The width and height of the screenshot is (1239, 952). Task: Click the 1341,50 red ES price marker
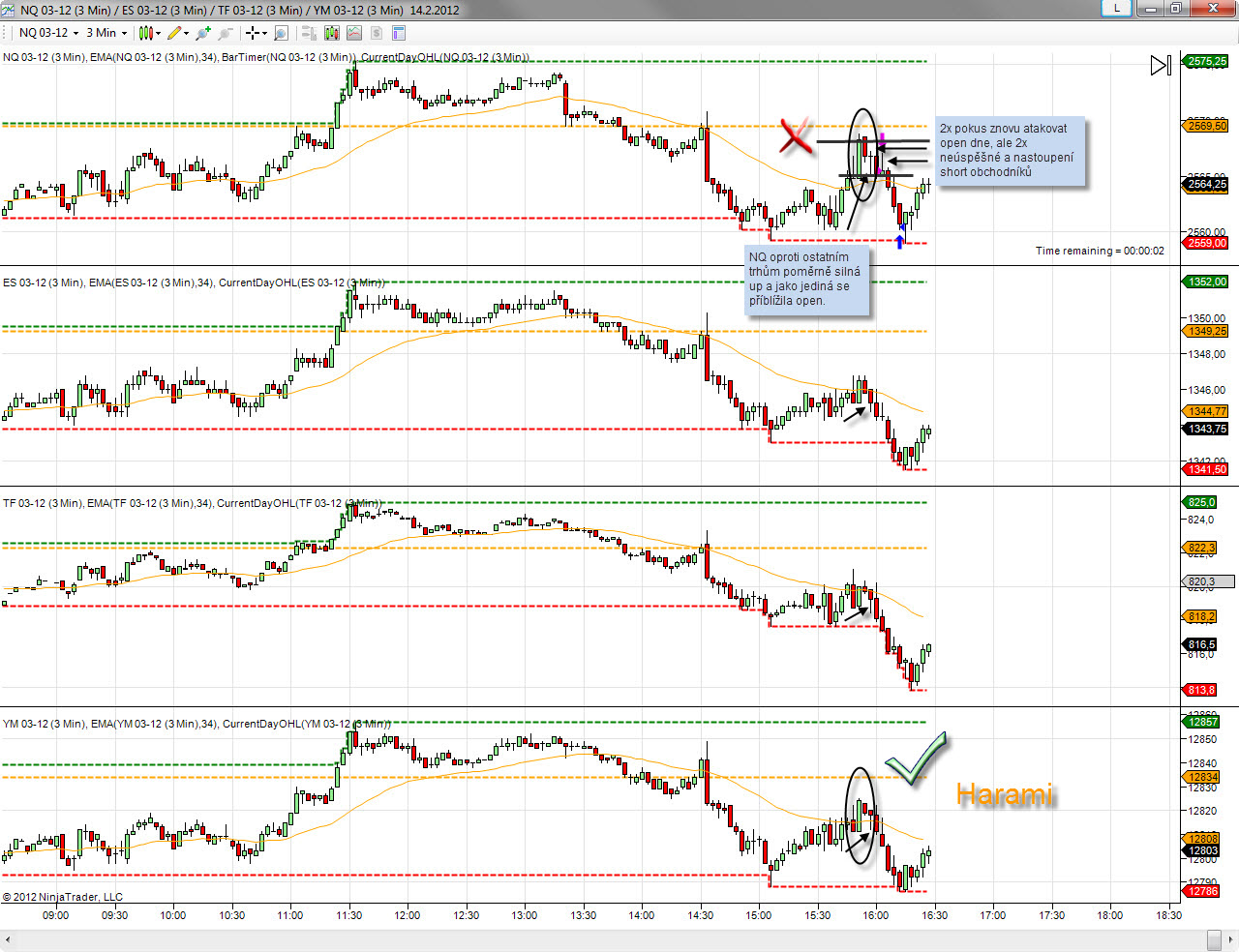(x=1206, y=469)
